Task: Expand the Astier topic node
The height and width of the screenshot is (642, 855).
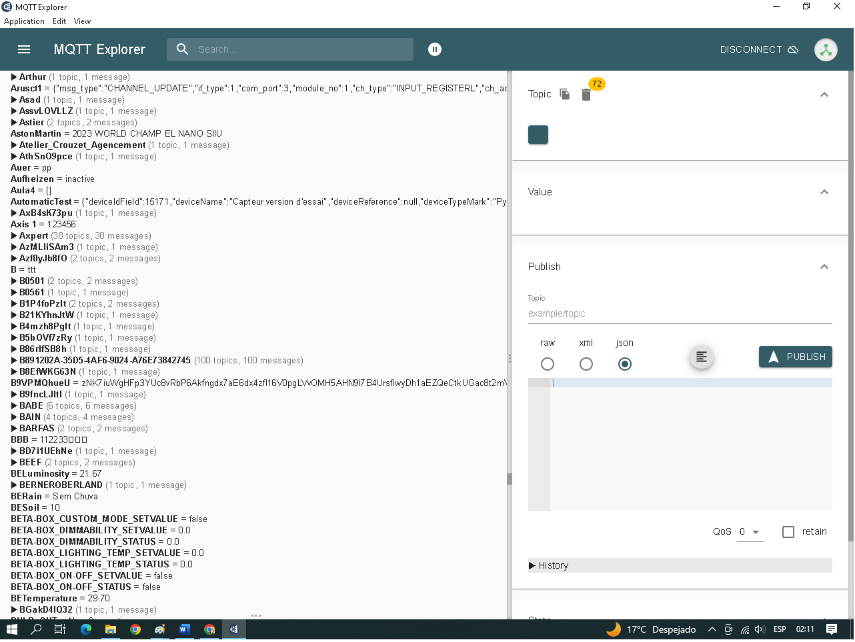Action: tap(14, 122)
